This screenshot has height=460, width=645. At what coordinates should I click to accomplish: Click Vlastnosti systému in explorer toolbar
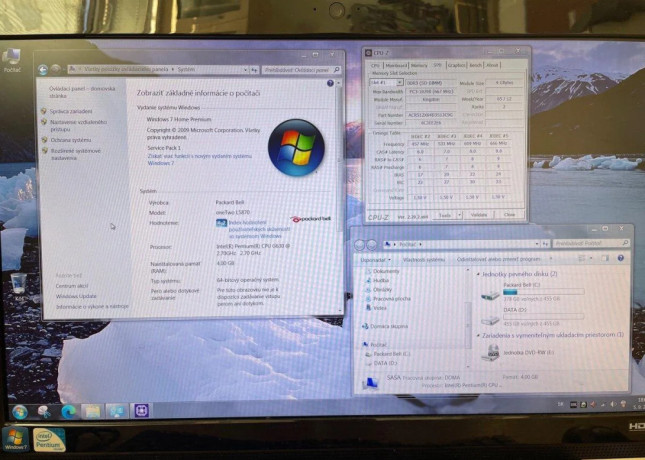pyautogui.click(x=424, y=260)
